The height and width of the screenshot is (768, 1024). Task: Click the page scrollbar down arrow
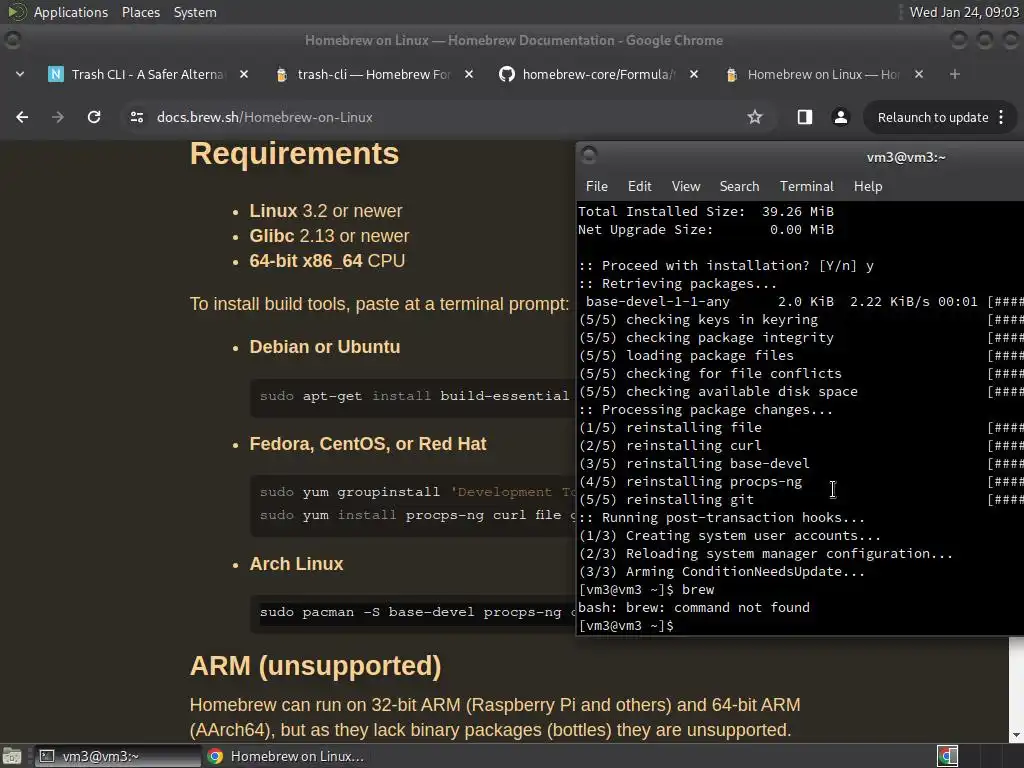(x=1016, y=735)
